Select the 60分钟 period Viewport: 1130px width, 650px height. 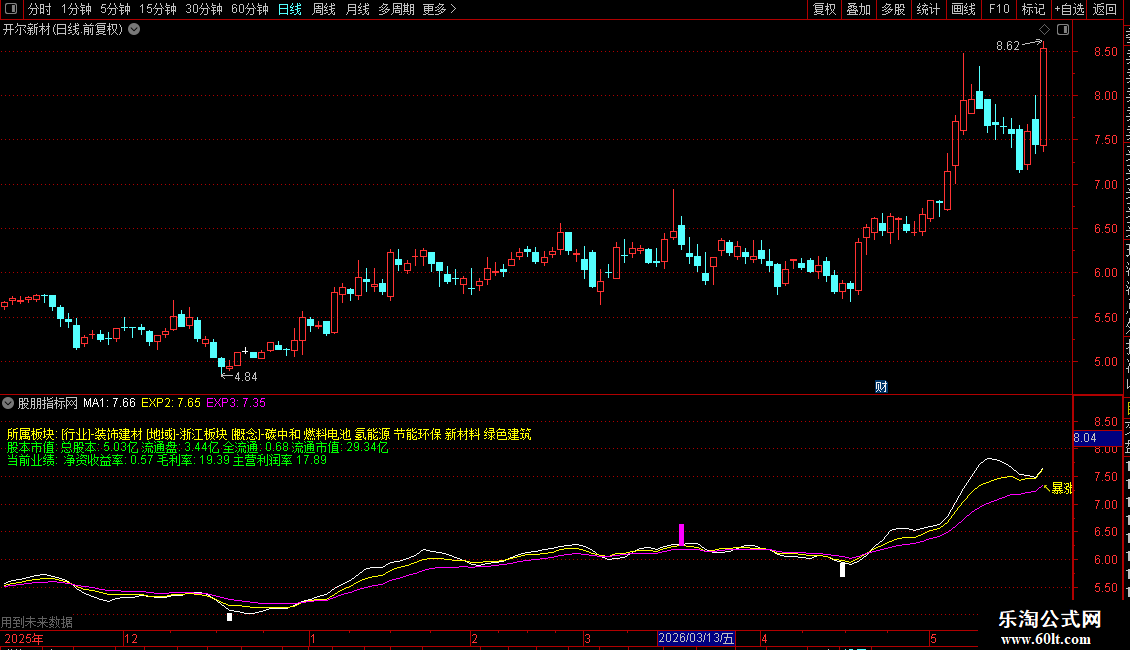point(250,9)
